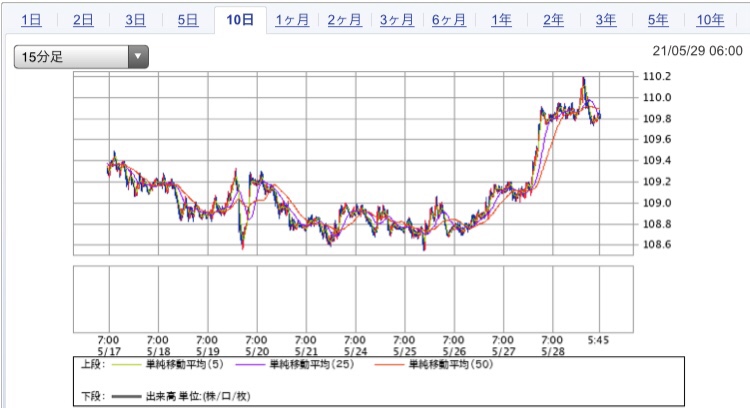Show the 2年 chart range
The height and width of the screenshot is (408, 750).
pos(553,20)
